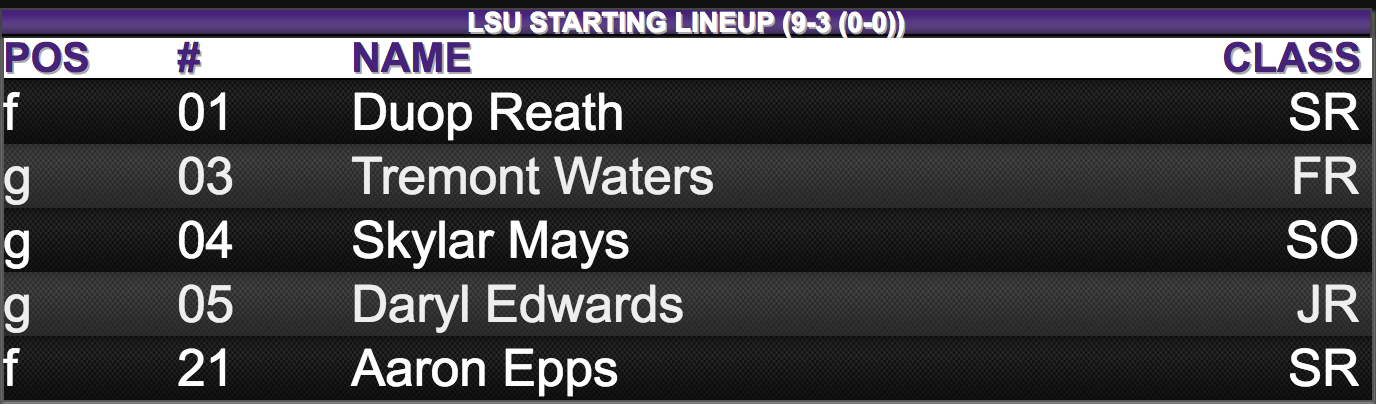Click position g in Skylar Mays row
The width and height of the screenshot is (1376, 404).
[15, 244]
